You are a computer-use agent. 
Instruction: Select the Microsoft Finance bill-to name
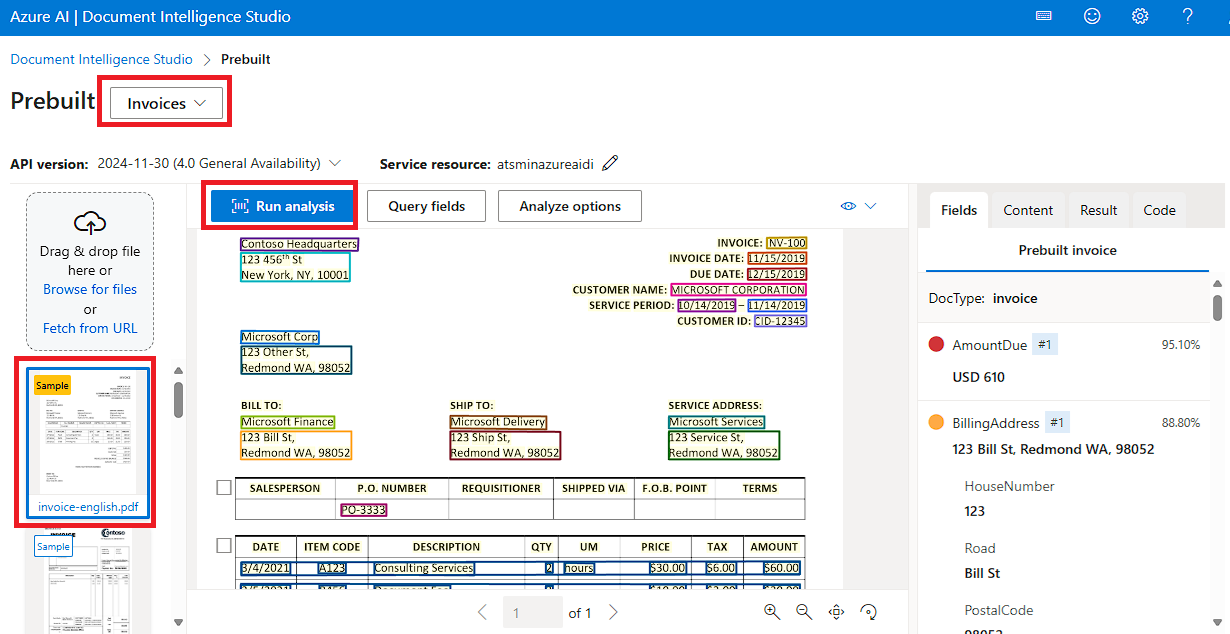(x=287, y=422)
